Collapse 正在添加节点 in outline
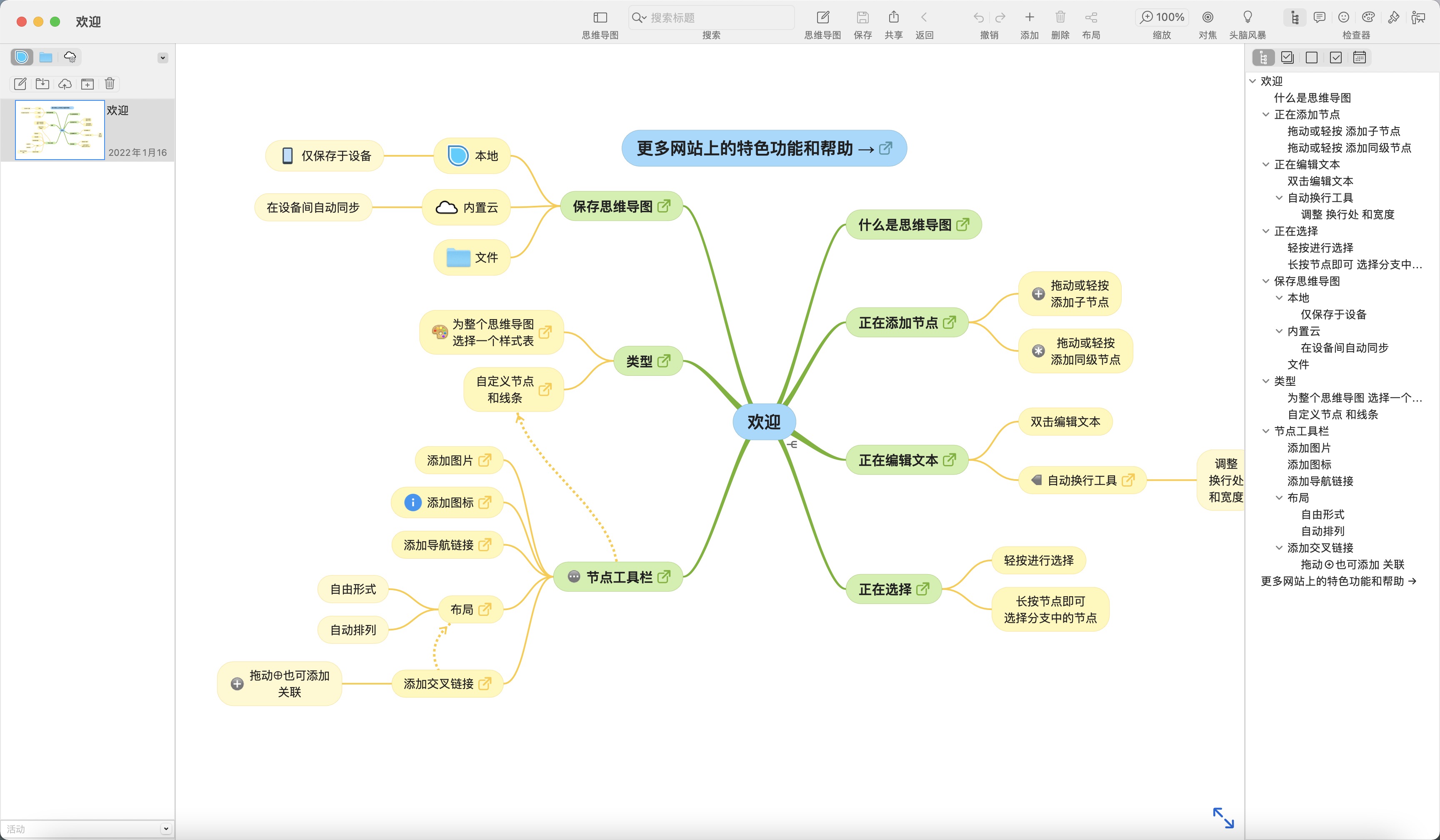The height and width of the screenshot is (840, 1440). pos(1266,114)
